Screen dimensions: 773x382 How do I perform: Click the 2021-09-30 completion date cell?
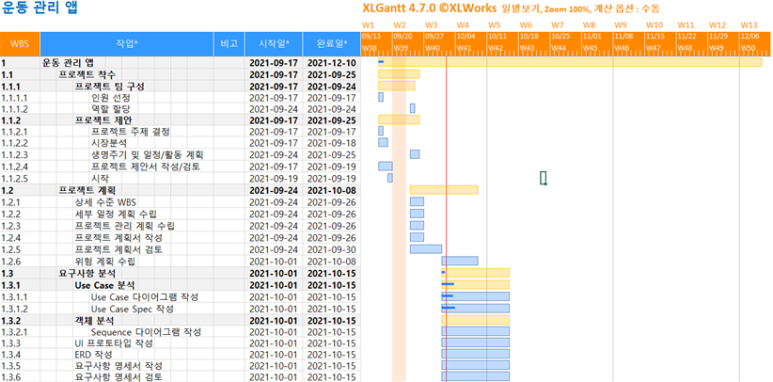tap(332, 249)
